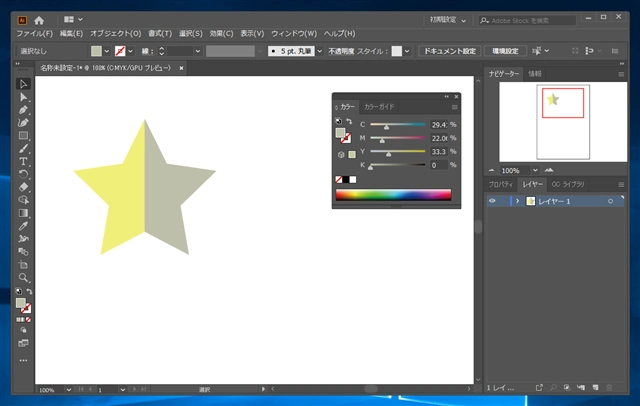Viewport: 640px width, 406px height.
Task: Open the fill color dropdown in control bar
Action: [x=107, y=51]
